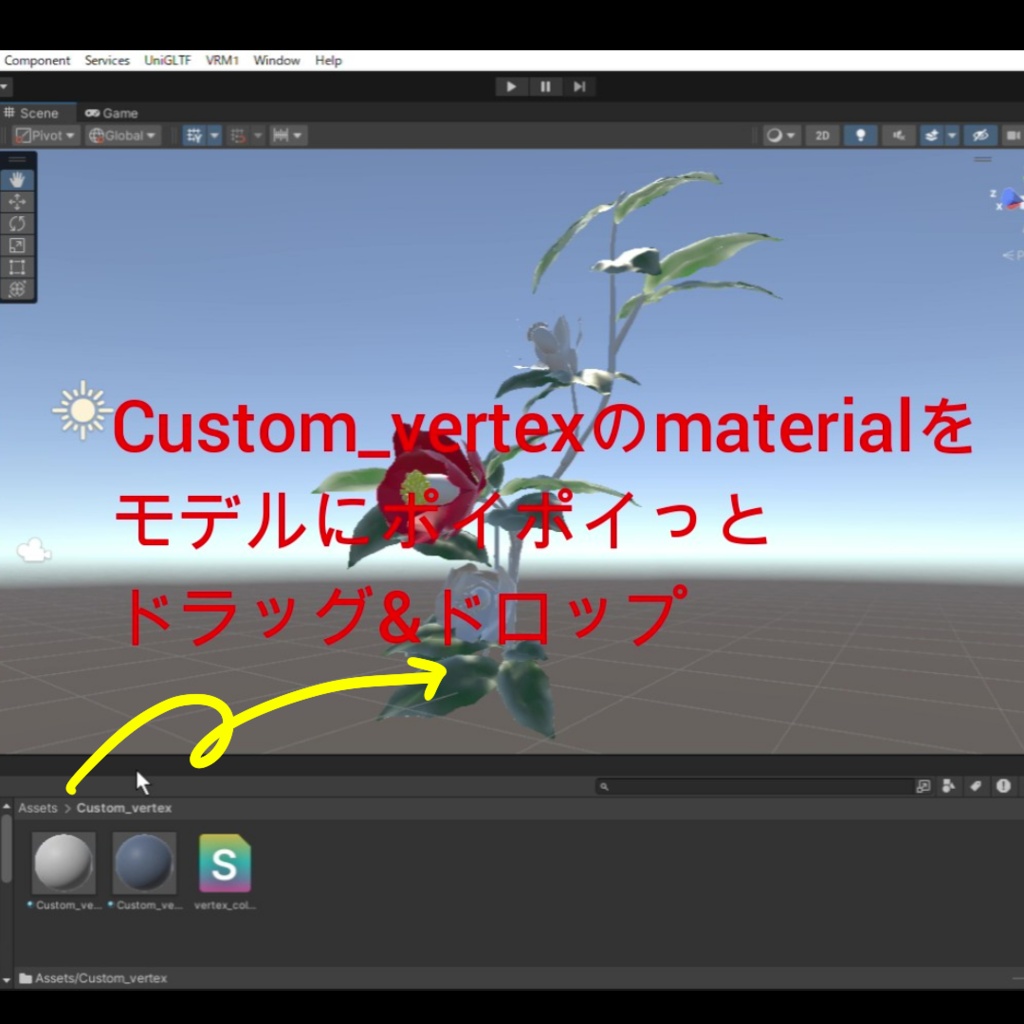This screenshot has width=1024, height=1024.
Task: Click the scroll down arrow in Project panel
Action: click(x=7, y=980)
